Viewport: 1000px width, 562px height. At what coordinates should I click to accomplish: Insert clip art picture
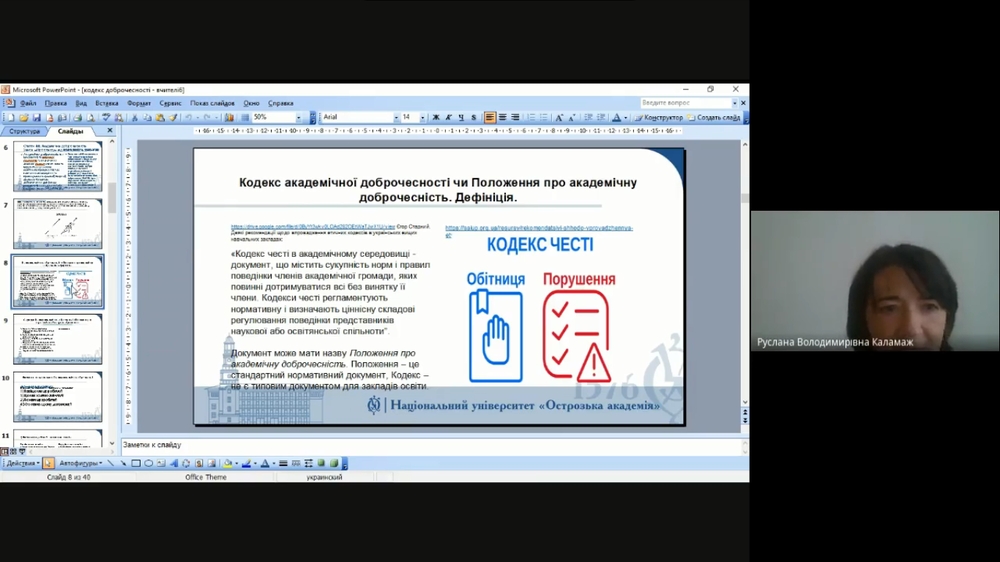point(199,463)
